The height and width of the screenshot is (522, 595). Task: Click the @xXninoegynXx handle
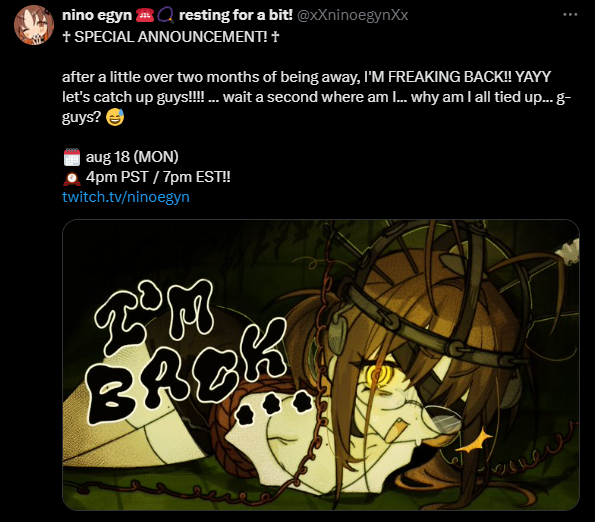coord(353,15)
